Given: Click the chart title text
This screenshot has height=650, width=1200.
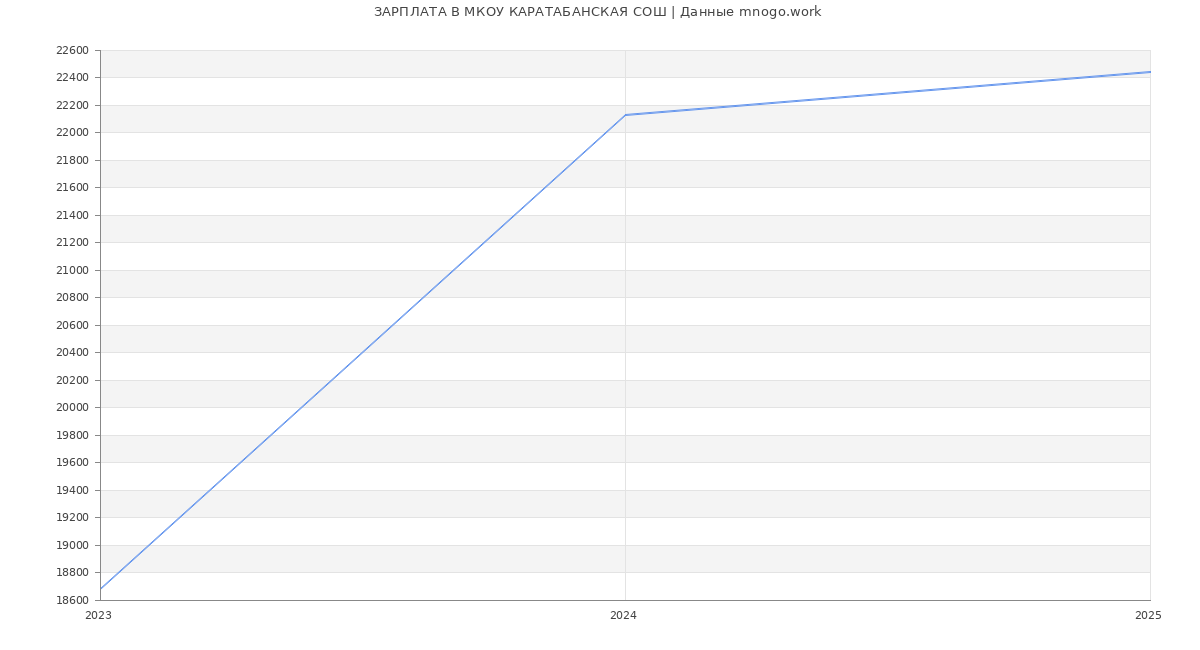Looking at the screenshot, I should tap(597, 12).
